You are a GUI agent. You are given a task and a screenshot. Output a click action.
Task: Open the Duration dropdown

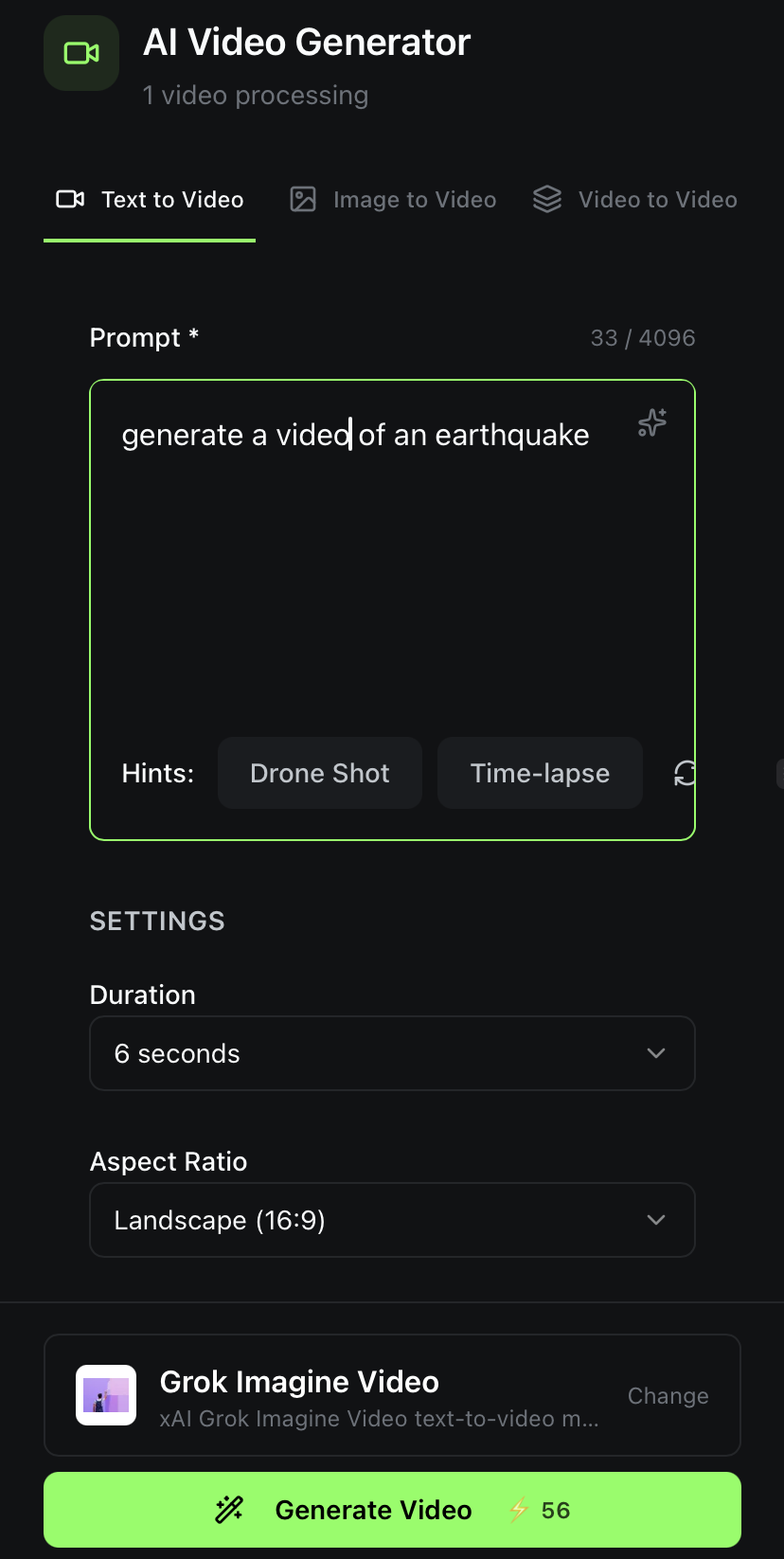(392, 1053)
